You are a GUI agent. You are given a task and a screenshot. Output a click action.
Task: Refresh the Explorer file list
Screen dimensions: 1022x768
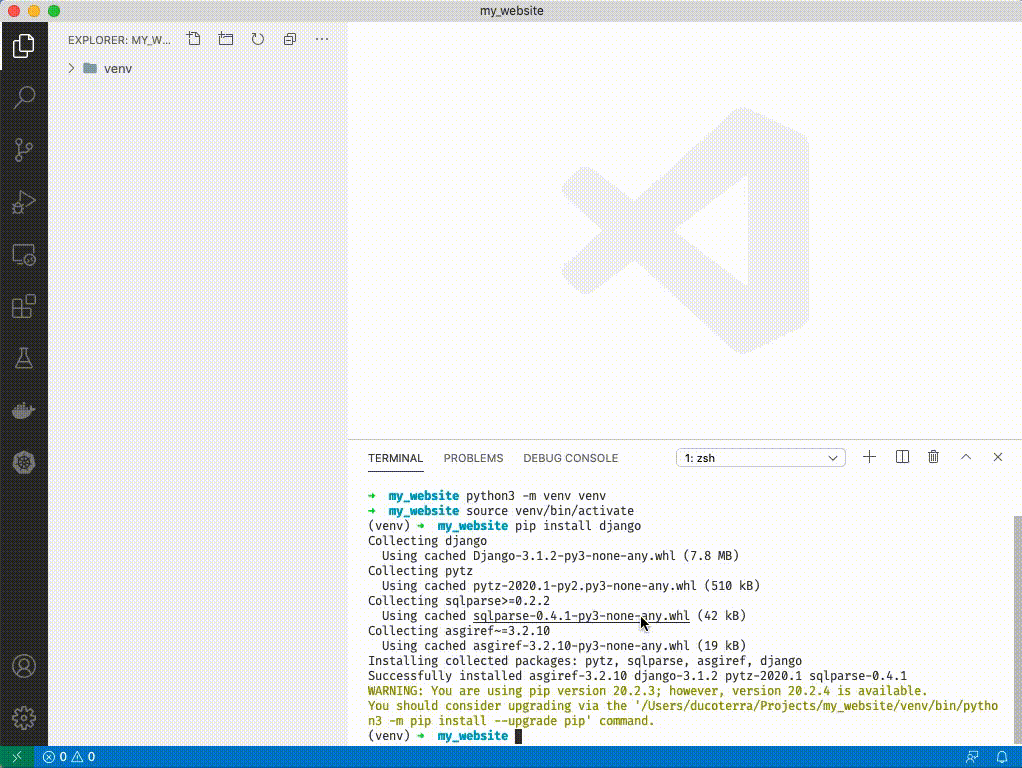click(258, 39)
